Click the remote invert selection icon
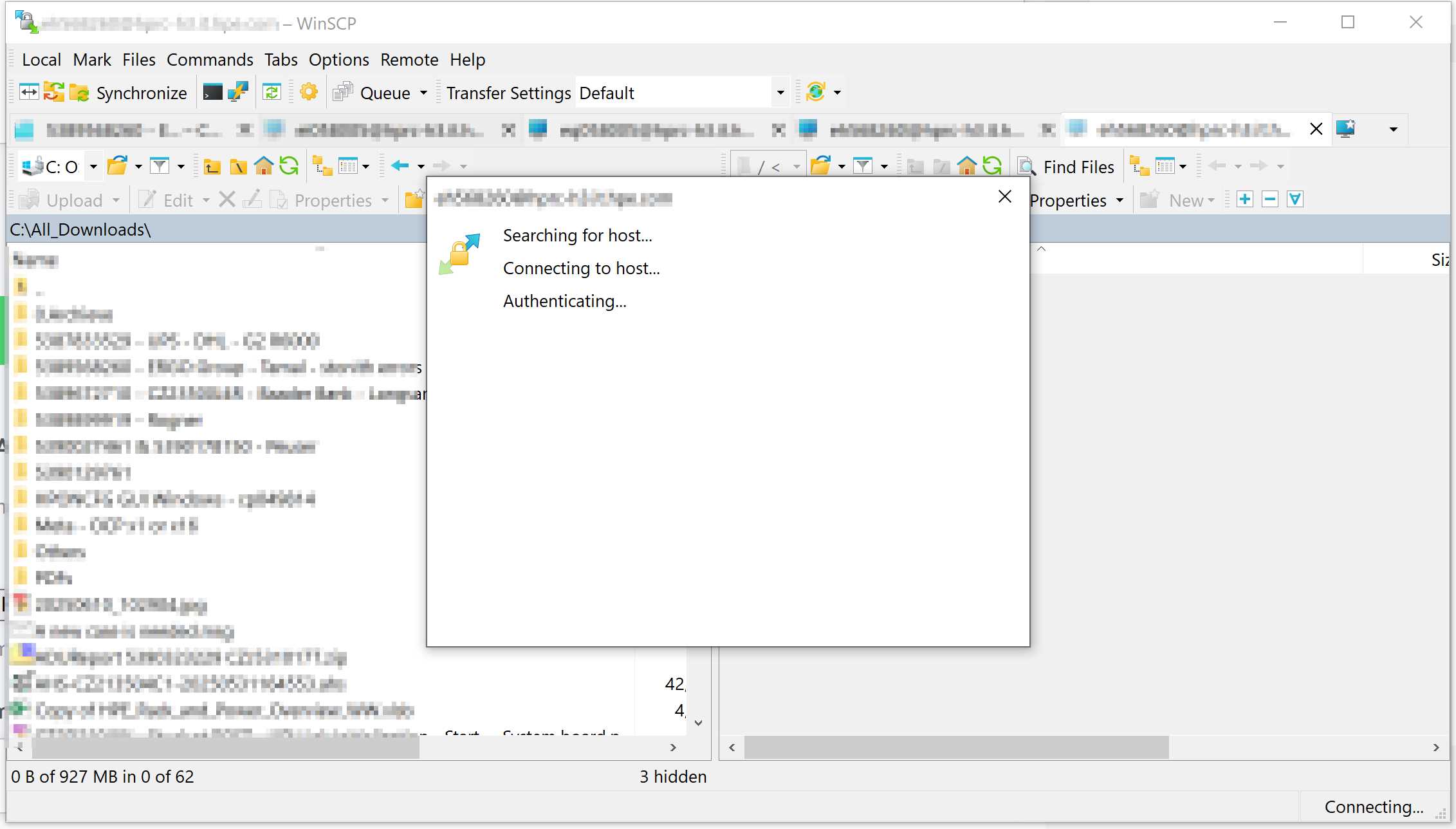This screenshot has height=829, width=1456. click(x=1295, y=200)
